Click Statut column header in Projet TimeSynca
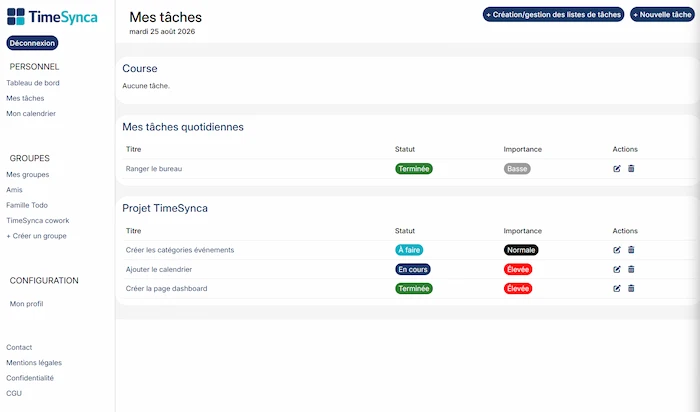700x412 pixels. 404,231
